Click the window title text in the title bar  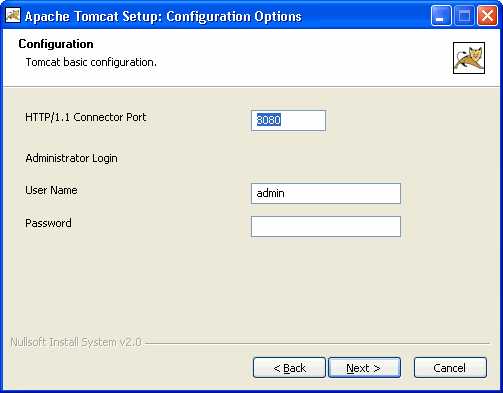(163, 16)
